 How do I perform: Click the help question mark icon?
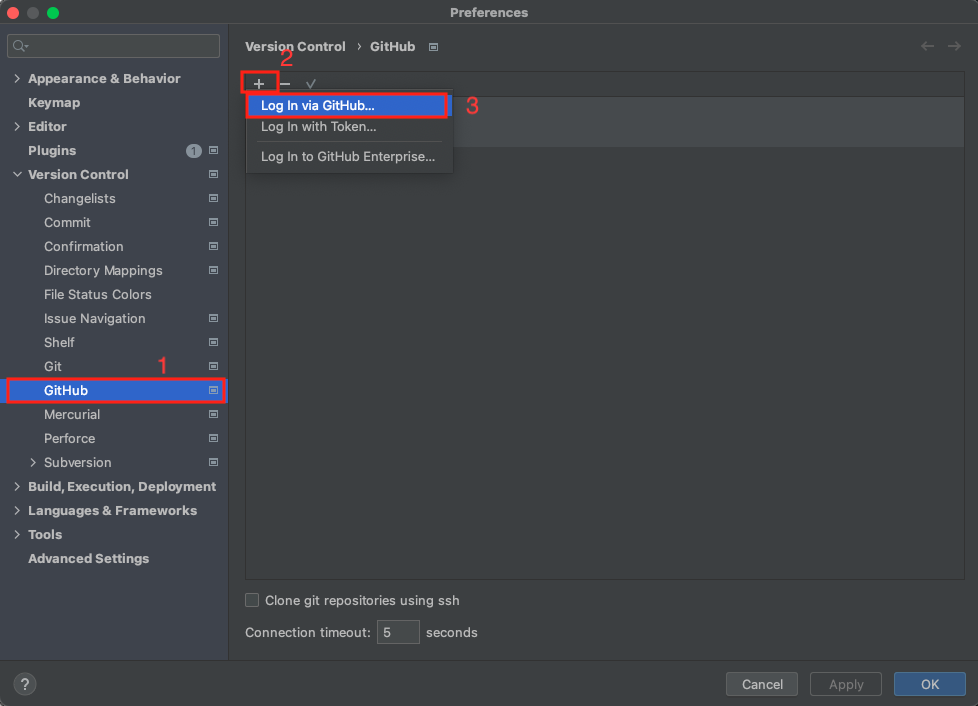point(25,684)
